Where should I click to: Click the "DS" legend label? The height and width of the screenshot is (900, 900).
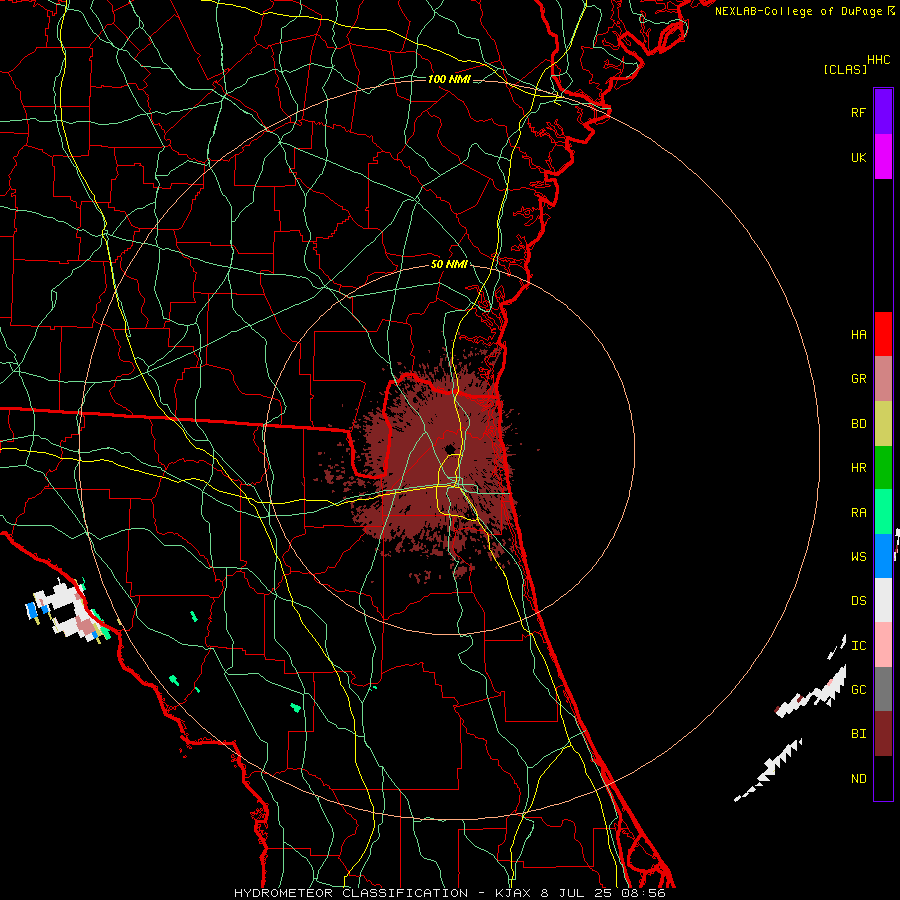point(859,601)
